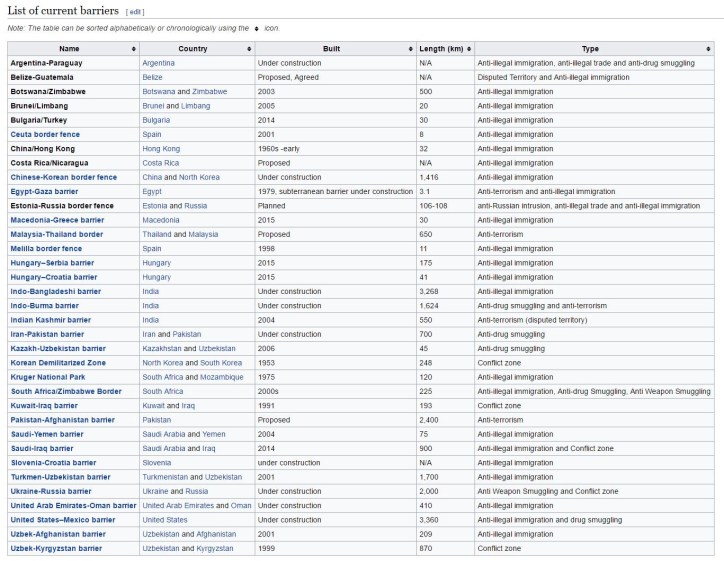This screenshot has height=561, width=724.
Task: Sort by Built column using sort icon
Action: click(x=409, y=48)
